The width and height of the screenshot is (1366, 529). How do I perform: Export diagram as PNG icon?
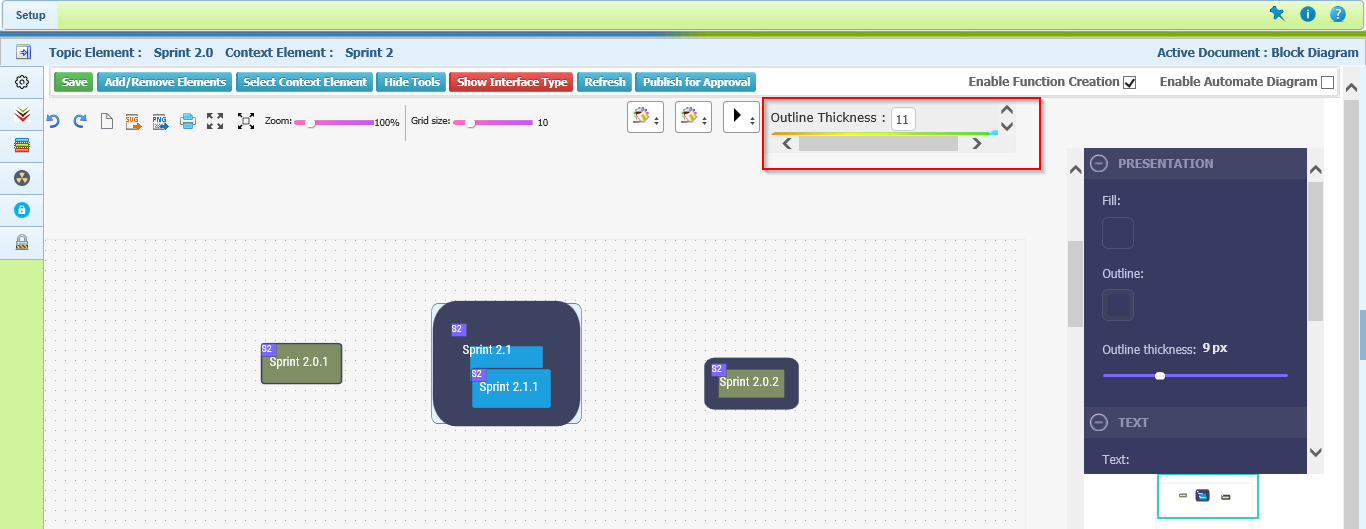tap(160, 121)
